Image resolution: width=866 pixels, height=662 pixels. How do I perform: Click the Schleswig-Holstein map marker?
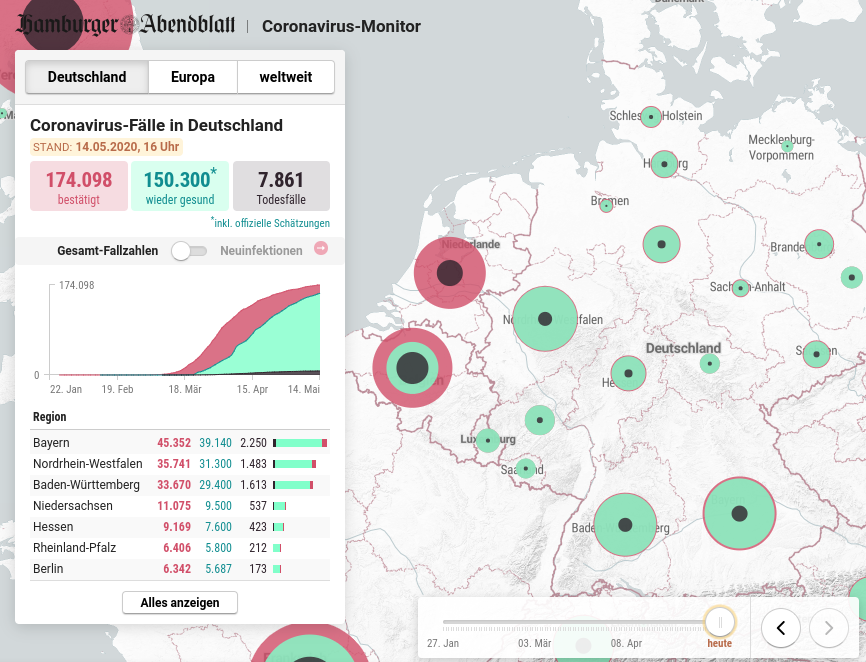(x=651, y=117)
